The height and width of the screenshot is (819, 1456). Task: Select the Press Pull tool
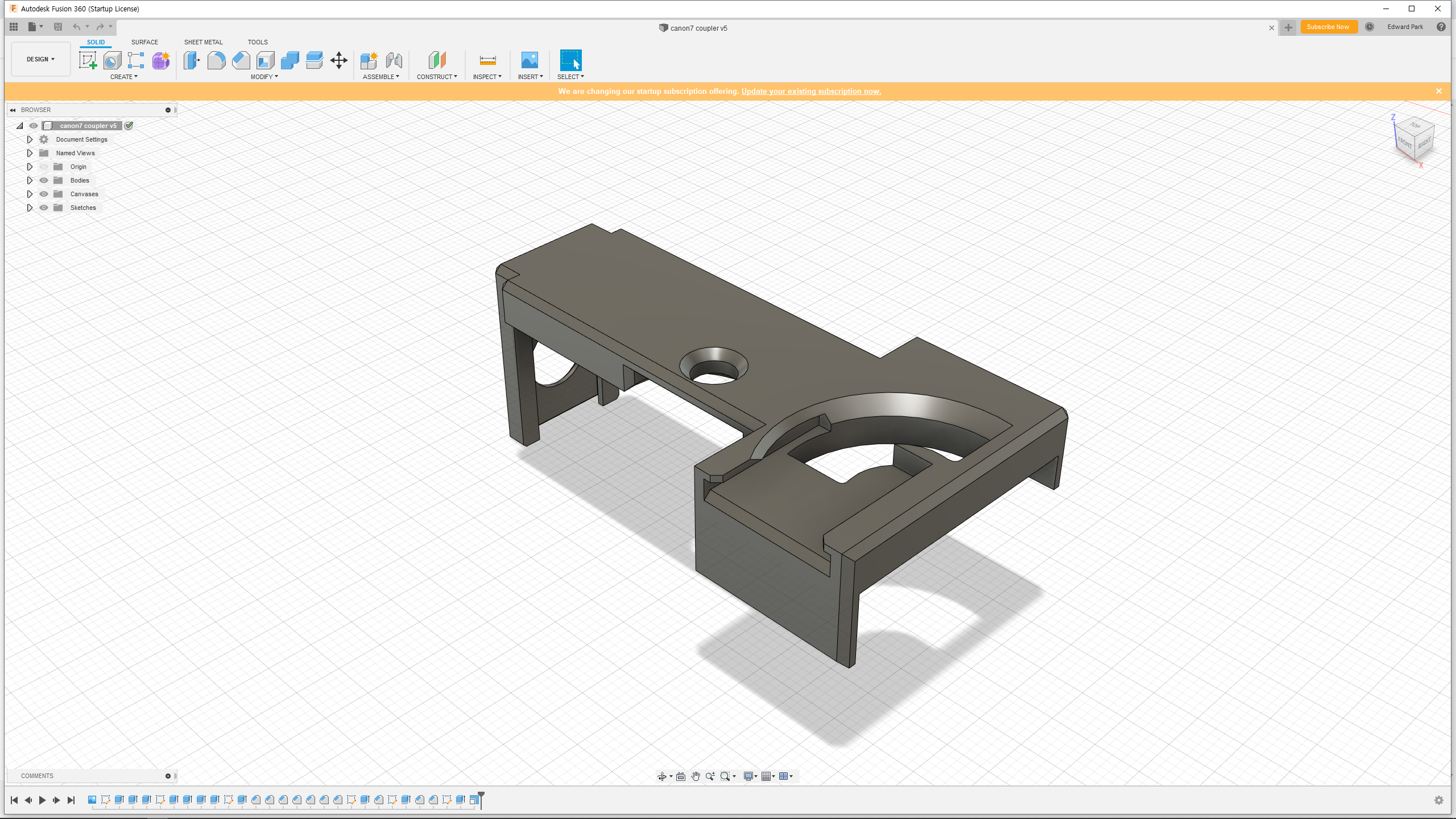pyautogui.click(x=192, y=60)
